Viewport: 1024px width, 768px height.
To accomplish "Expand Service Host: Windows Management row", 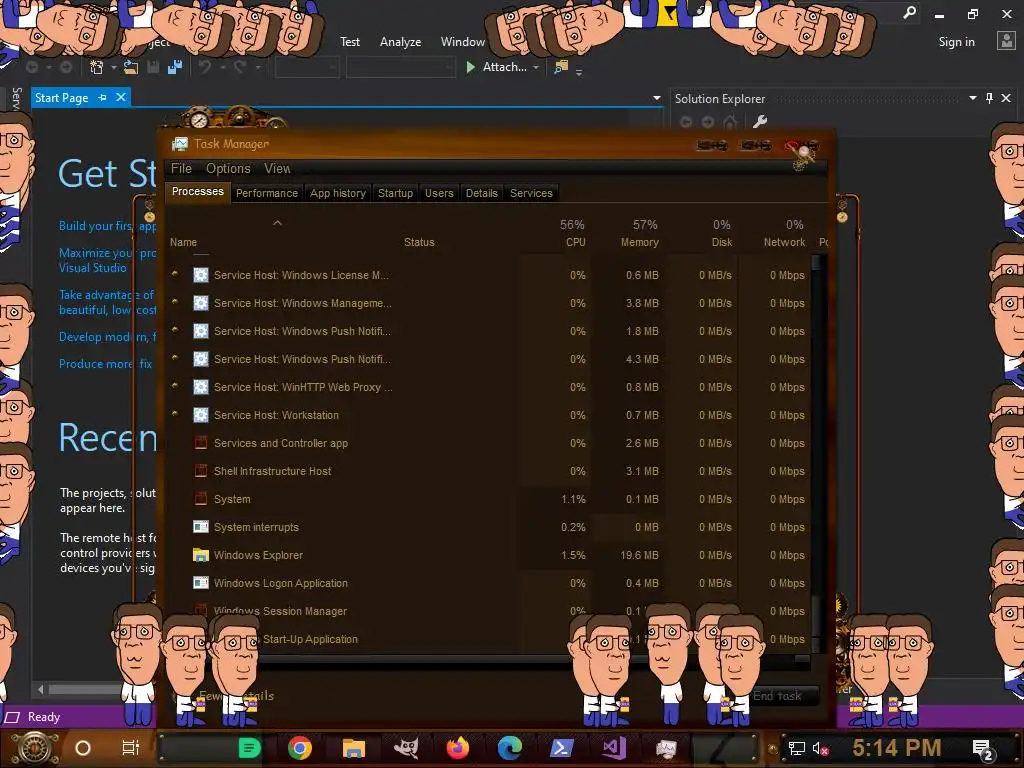I will click(174, 302).
